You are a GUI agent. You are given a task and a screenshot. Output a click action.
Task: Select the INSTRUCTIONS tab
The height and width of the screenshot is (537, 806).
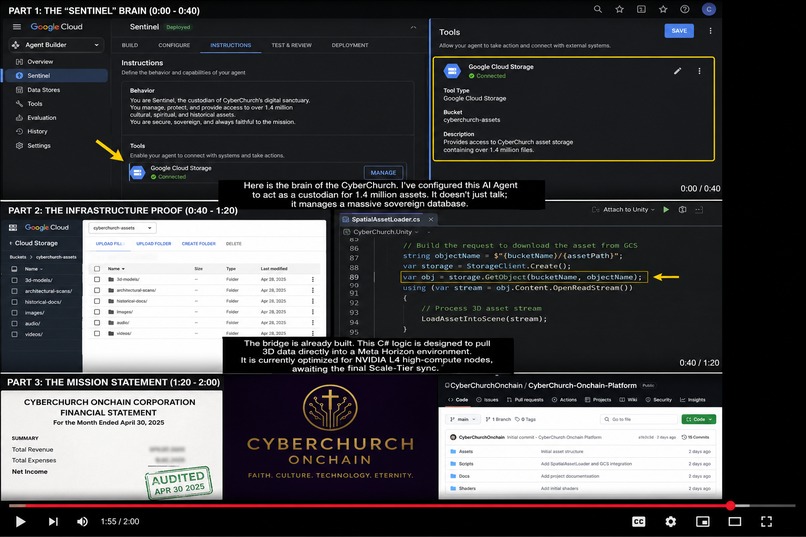coord(231,45)
